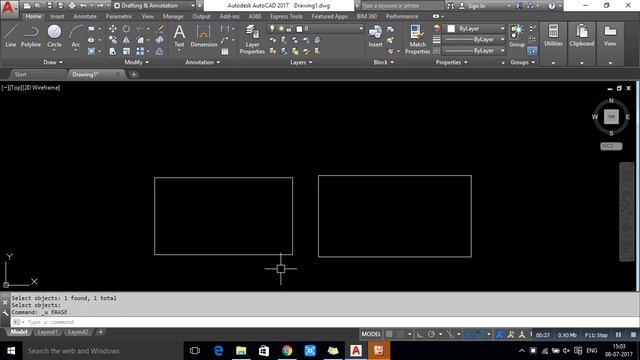Click the Move tool in Modify panel
The image size is (640, 360).
(x=113, y=29)
